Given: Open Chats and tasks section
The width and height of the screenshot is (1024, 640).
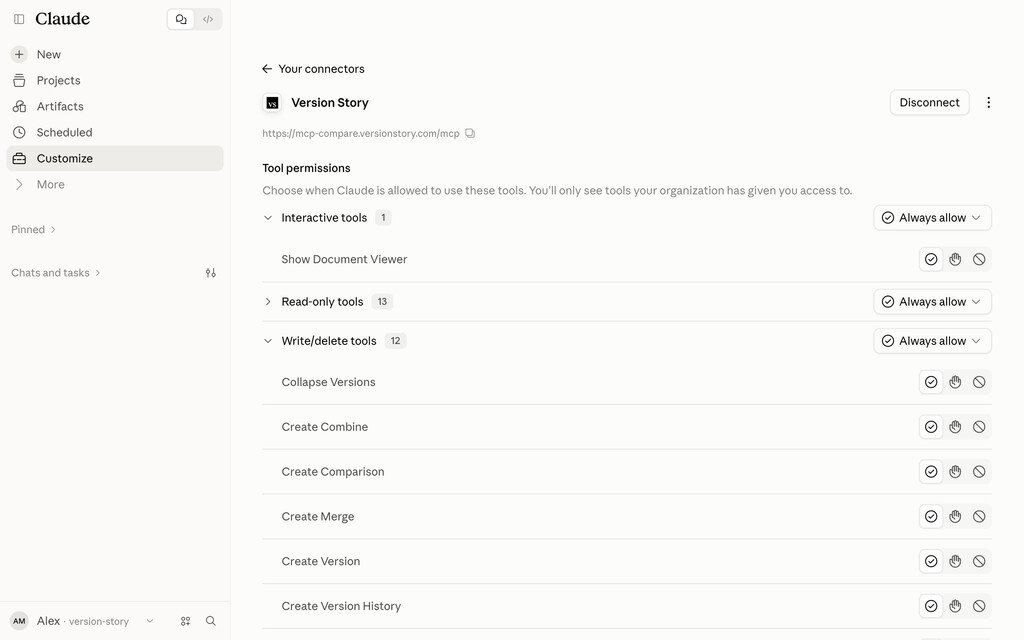Looking at the screenshot, I should coord(56,273).
